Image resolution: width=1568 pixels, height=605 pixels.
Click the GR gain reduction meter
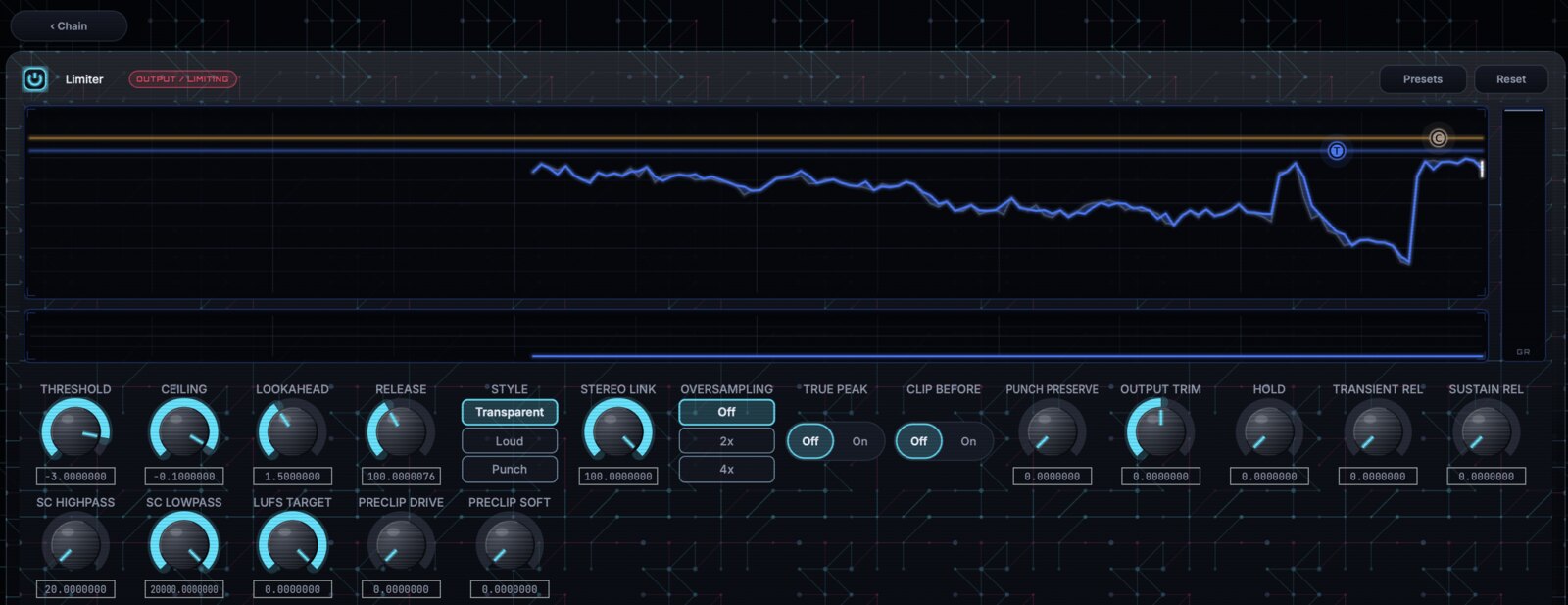point(1523,233)
